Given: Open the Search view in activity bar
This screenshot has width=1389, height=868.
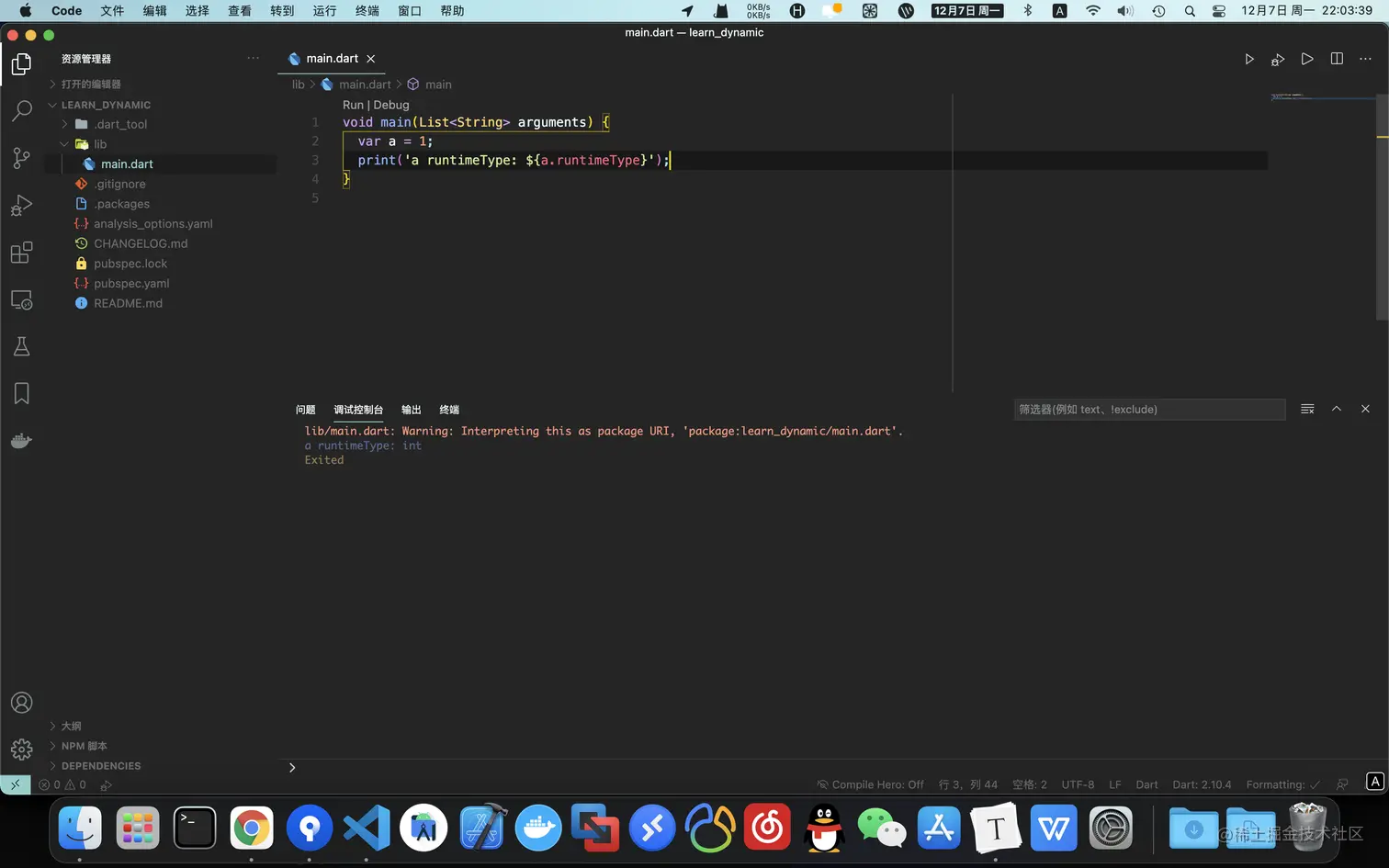Looking at the screenshot, I should [x=21, y=111].
